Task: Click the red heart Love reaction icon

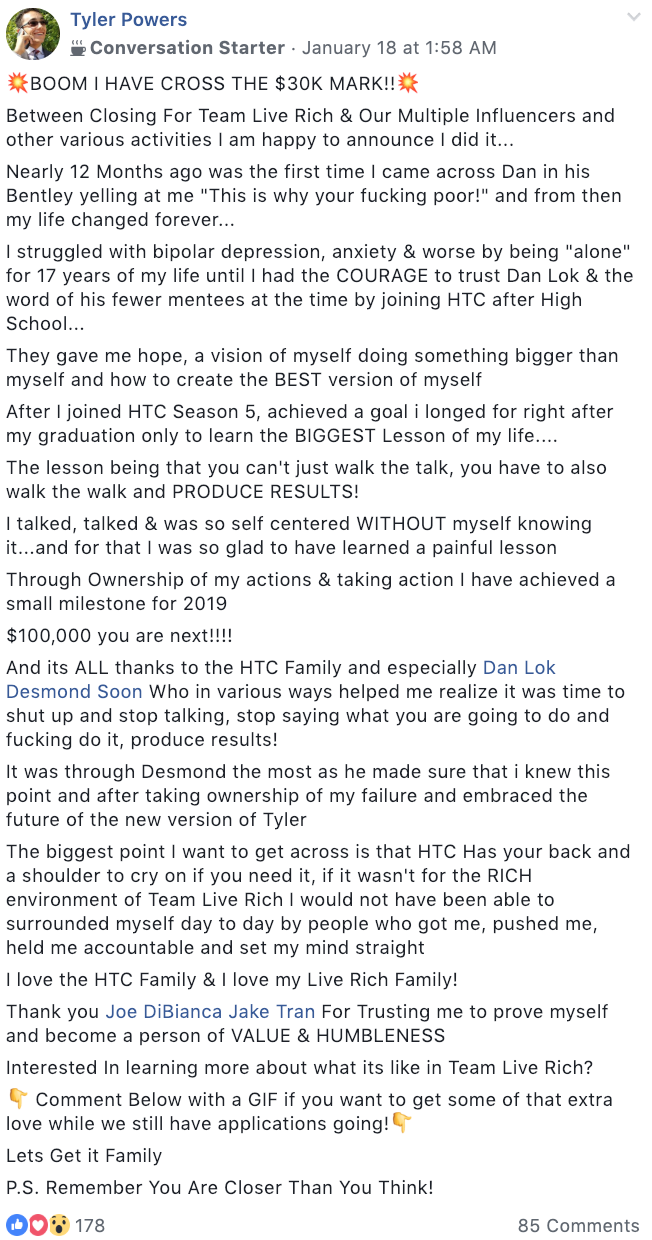Action: [37, 1225]
